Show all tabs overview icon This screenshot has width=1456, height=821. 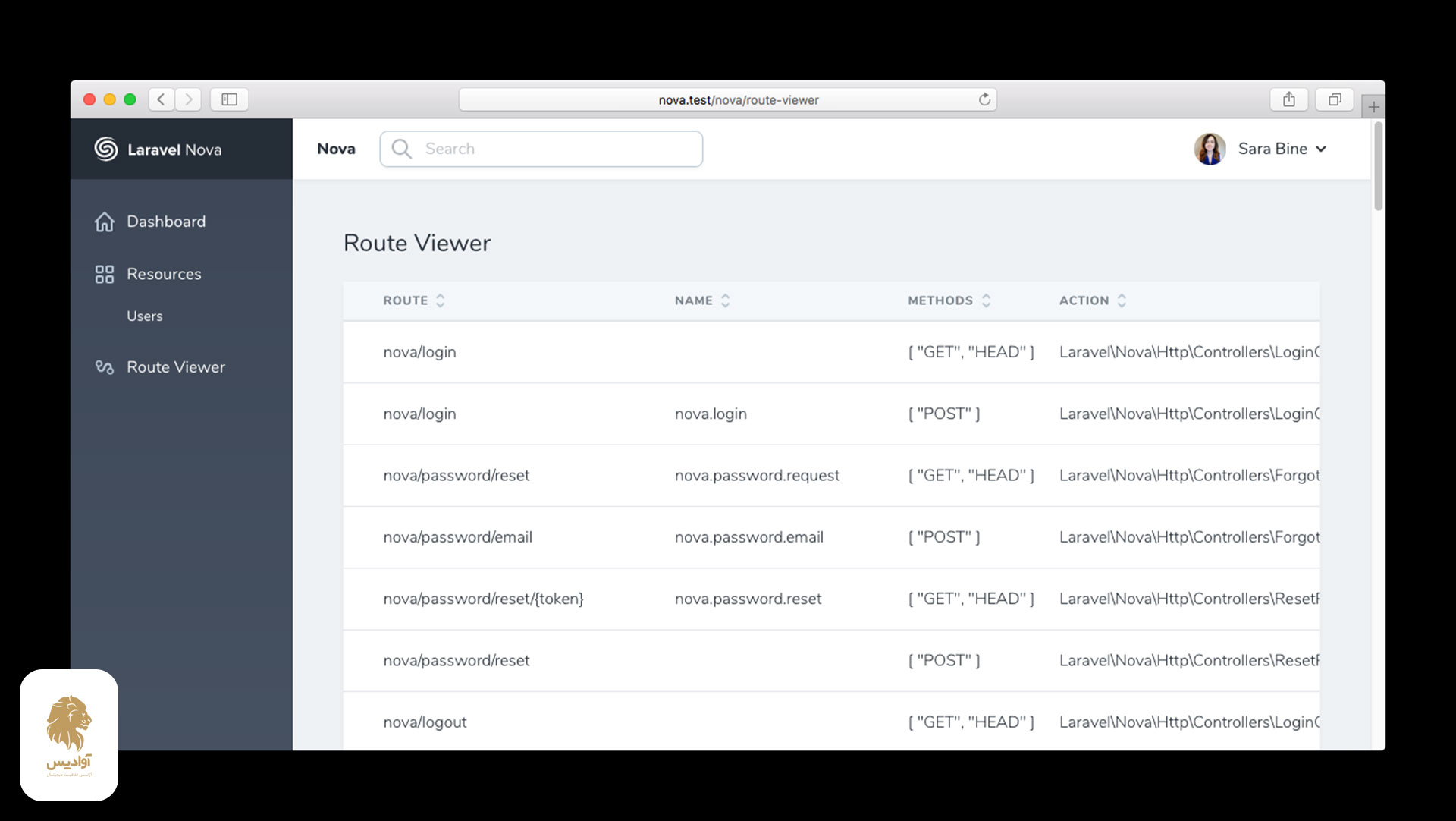click(1335, 99)
